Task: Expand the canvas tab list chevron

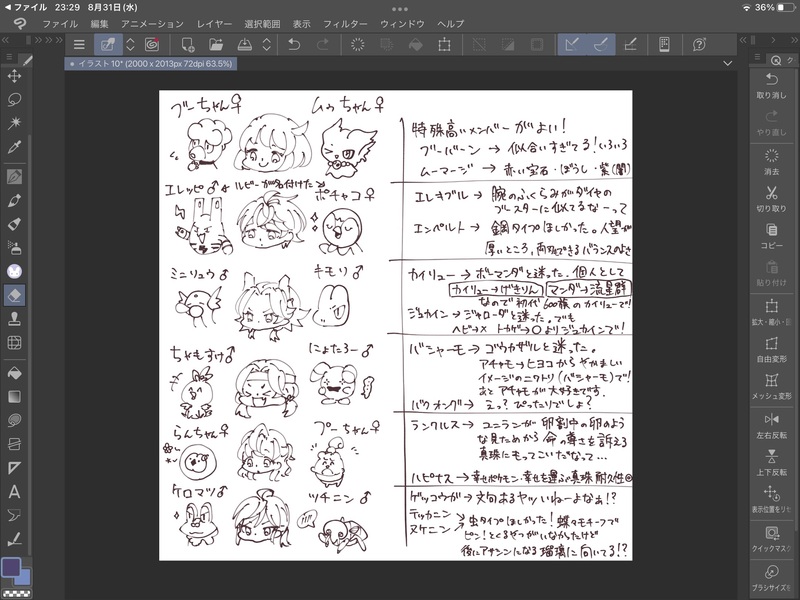Action: pyautogui.click(x=728, y=63)
